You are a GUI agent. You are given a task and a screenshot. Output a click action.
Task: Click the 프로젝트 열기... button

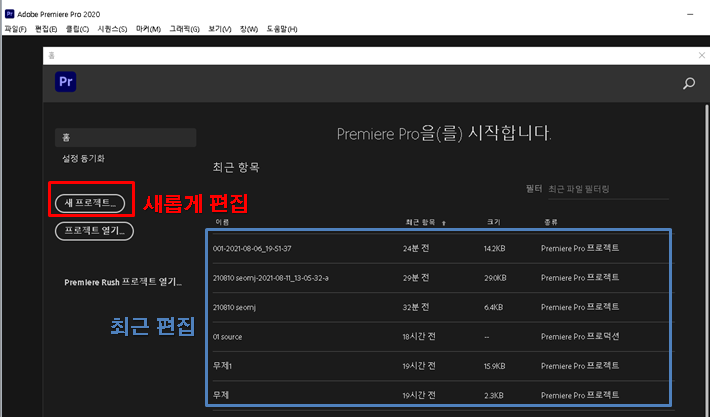tap(94, 231)
